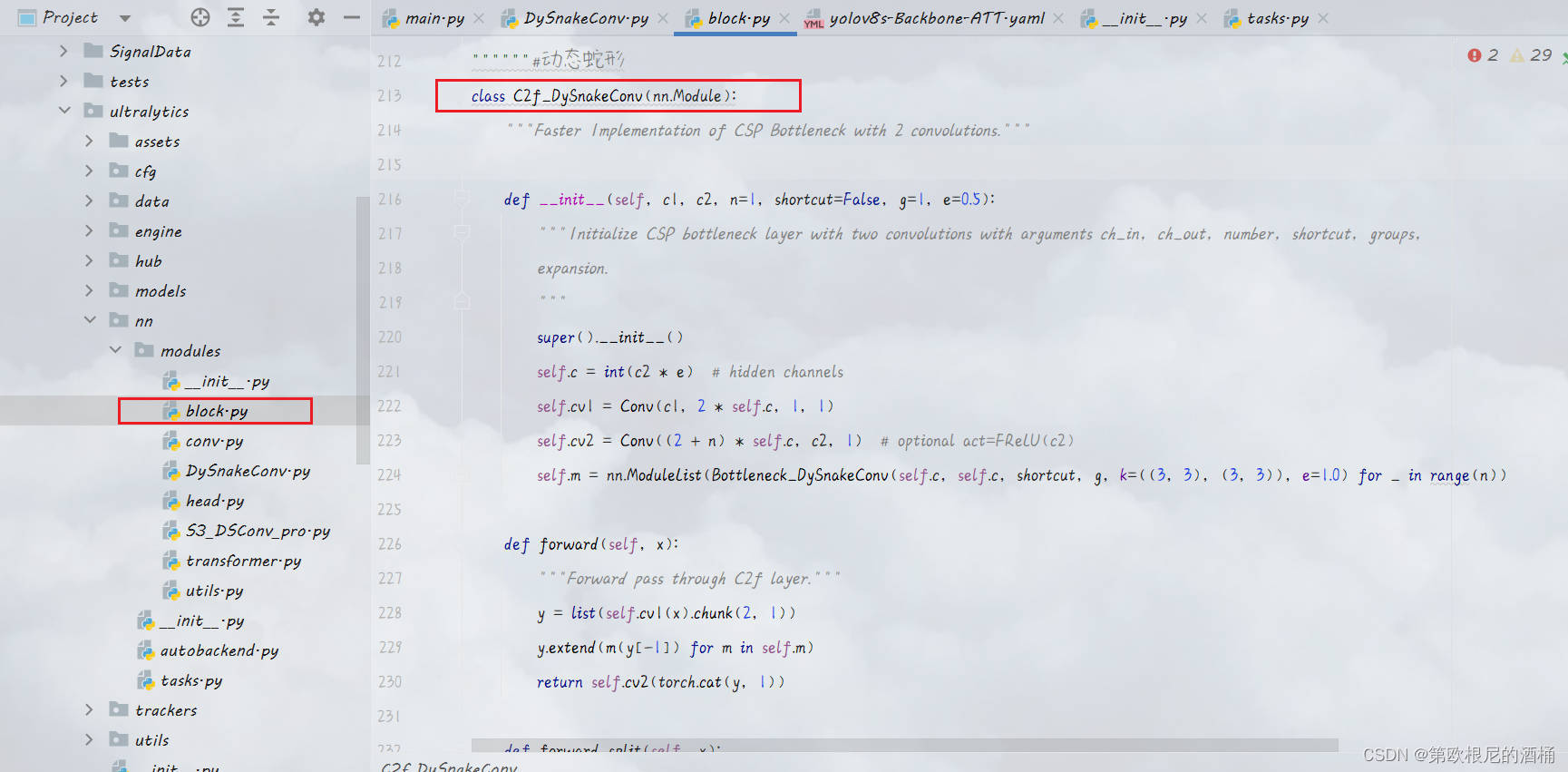
Task: Open tasks.py in project tree
Action: click(190, 680)
